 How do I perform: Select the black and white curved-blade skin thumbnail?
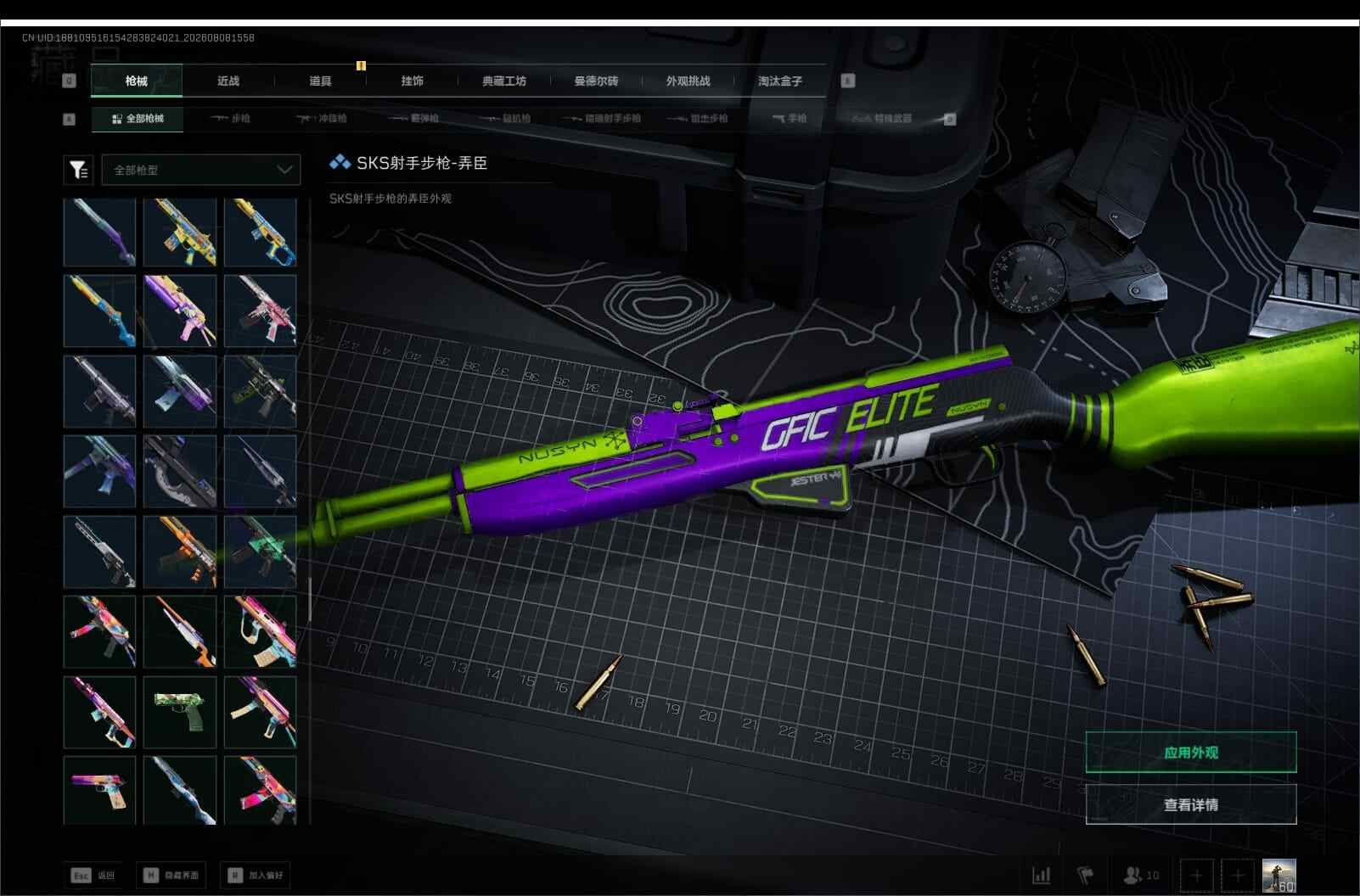tap(180, 472)
